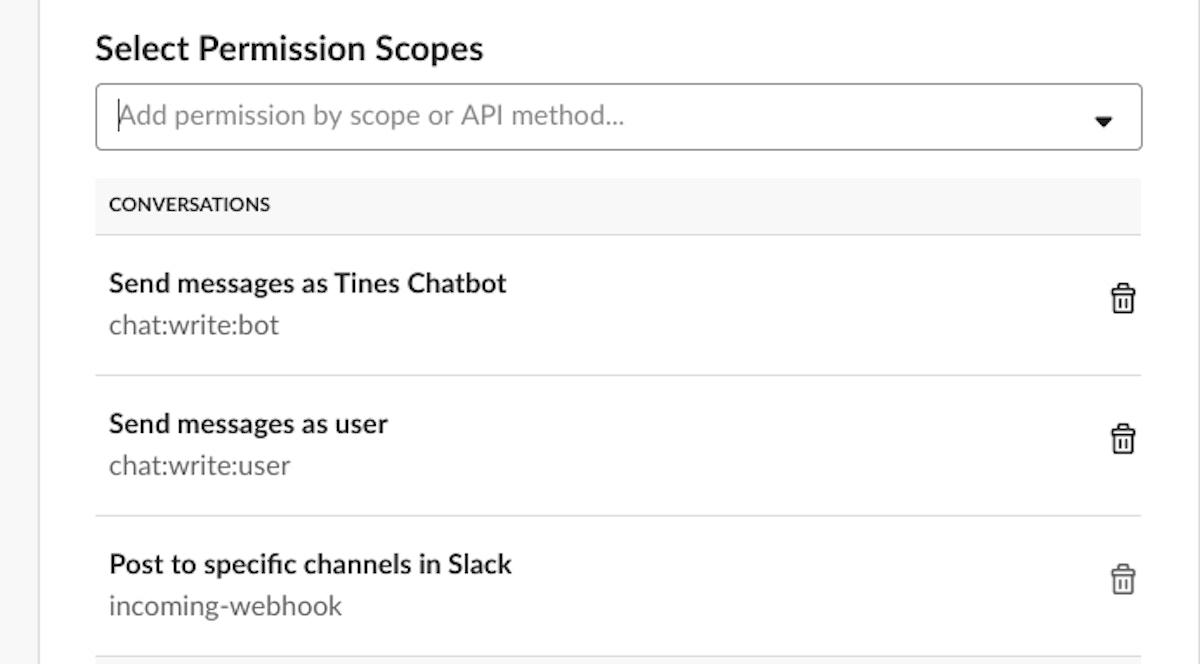Click the trash icon beside incoming-webhook
Screen dimensions: 1200x664
pyautogui.click(x=1123, y=579)
